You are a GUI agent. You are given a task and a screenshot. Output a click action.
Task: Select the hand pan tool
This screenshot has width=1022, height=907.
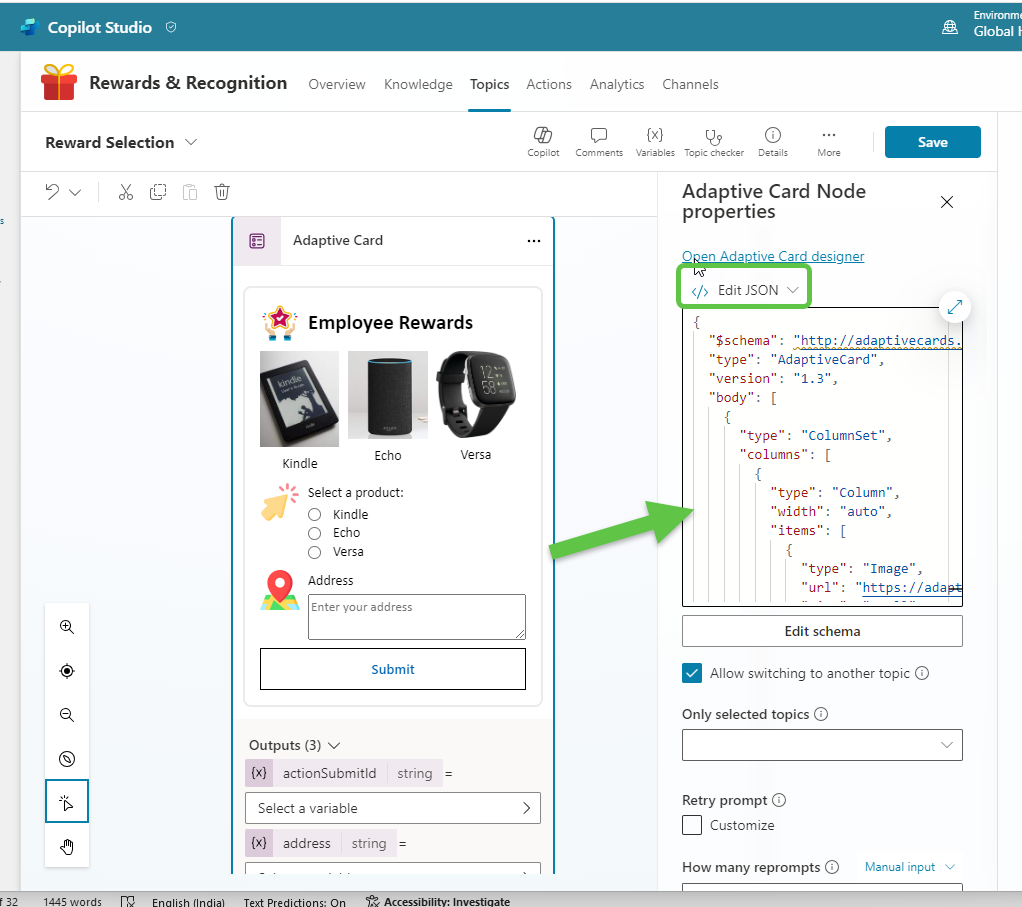point(67,847)
